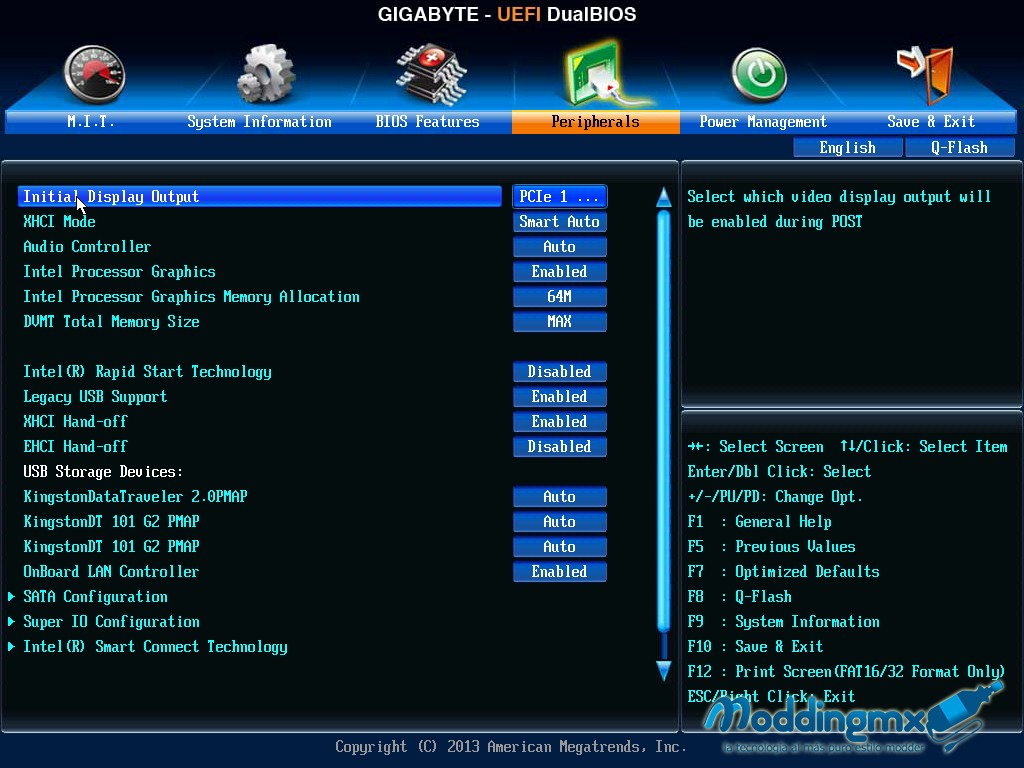Image resolution: width=1024 pixels, height=768 pixels.
Task: Go to the BIOS Features tab
Action: (x=428, y=121)
